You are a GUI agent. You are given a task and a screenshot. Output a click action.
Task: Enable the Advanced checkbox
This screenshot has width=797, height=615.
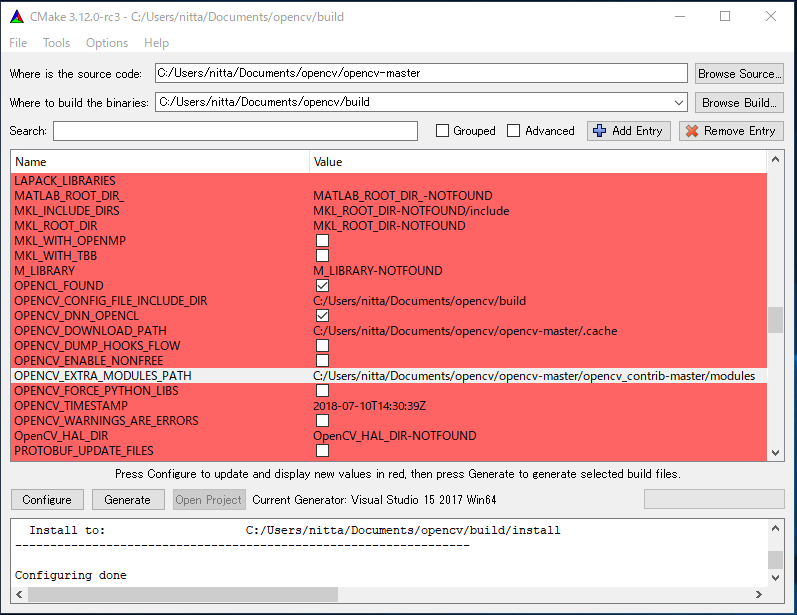514,131
